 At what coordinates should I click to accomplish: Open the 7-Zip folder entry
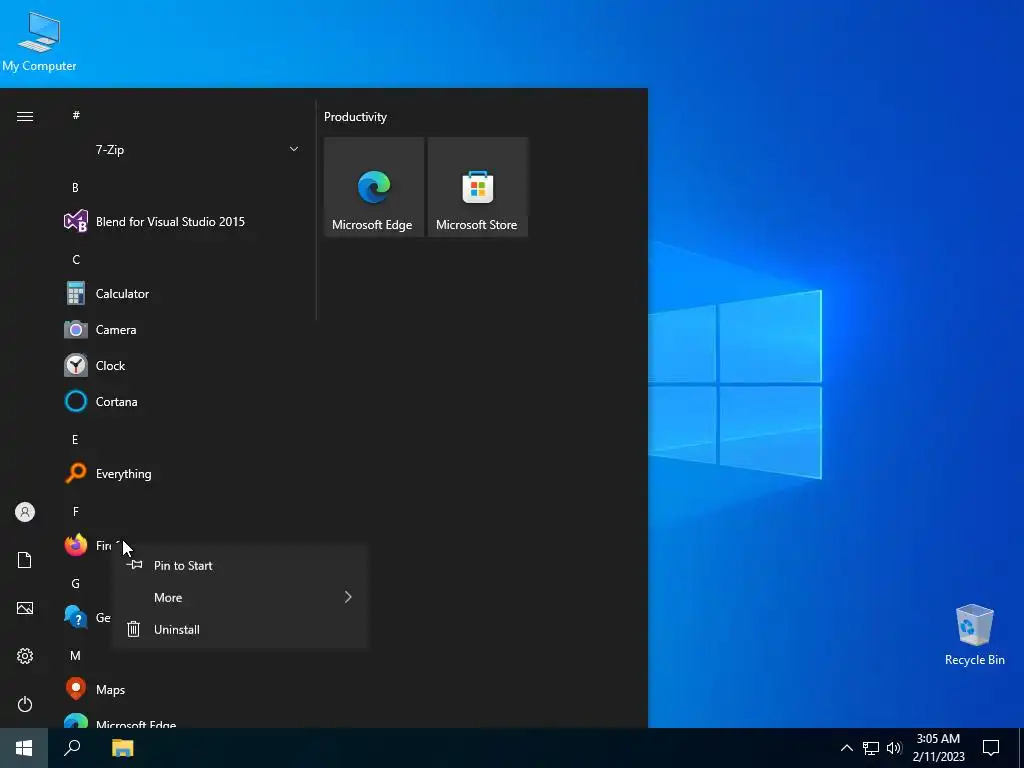[x=183, y=150]
